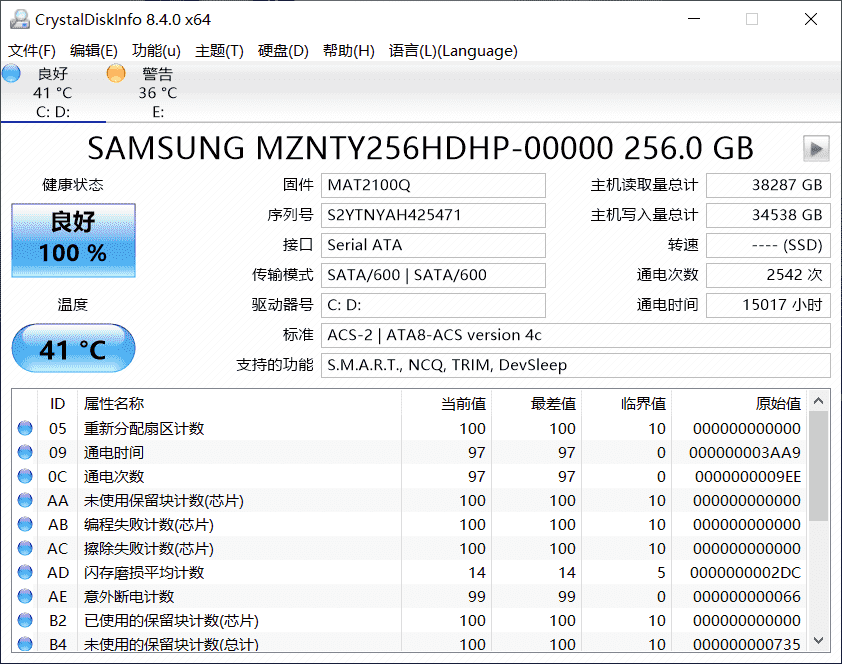Image resolution: width=842 pixels, height=664 pixels.
Task: Click transfer mode field SATA/600 | SATA/600
Action: (433, 275)
